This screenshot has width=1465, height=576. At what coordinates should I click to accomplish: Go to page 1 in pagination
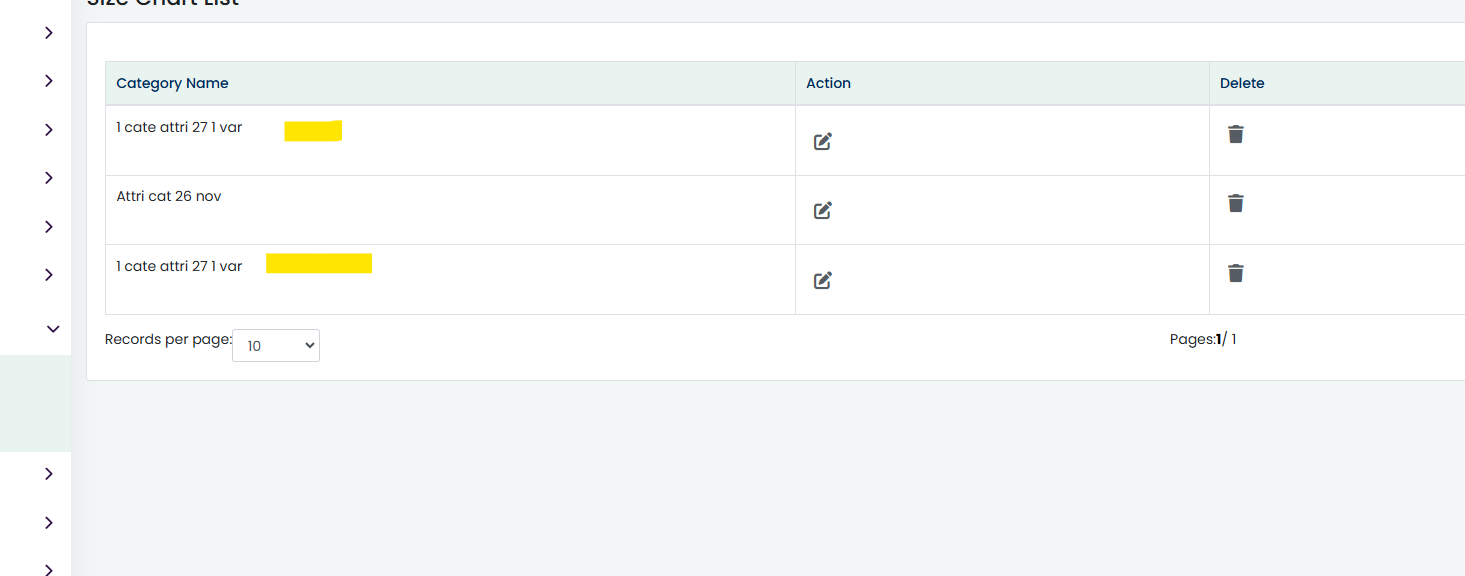[1219, 339]
